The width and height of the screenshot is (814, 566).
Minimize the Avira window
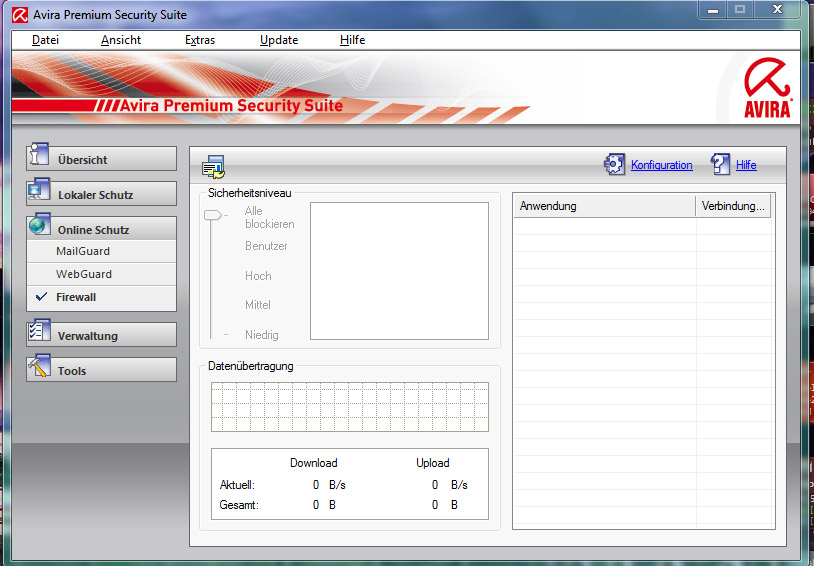[x=713, y=9]
